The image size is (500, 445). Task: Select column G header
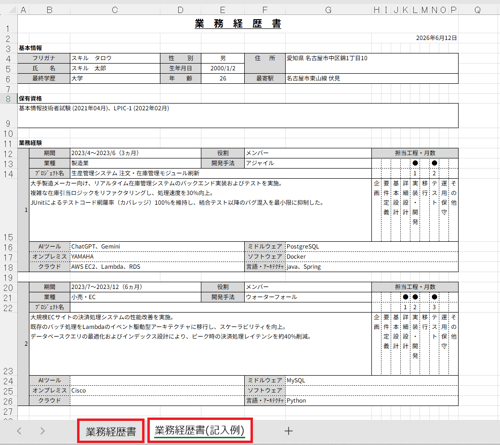[x=328, y=10]
